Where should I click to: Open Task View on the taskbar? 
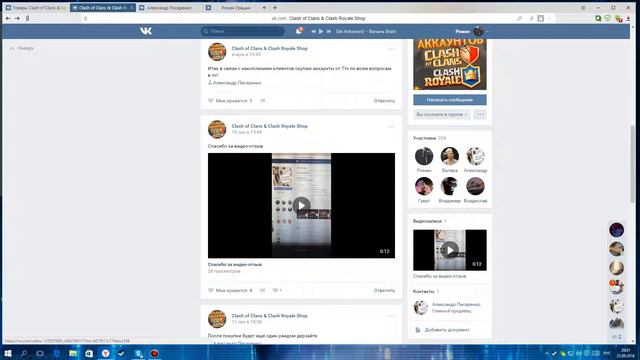tap(40, 353)
